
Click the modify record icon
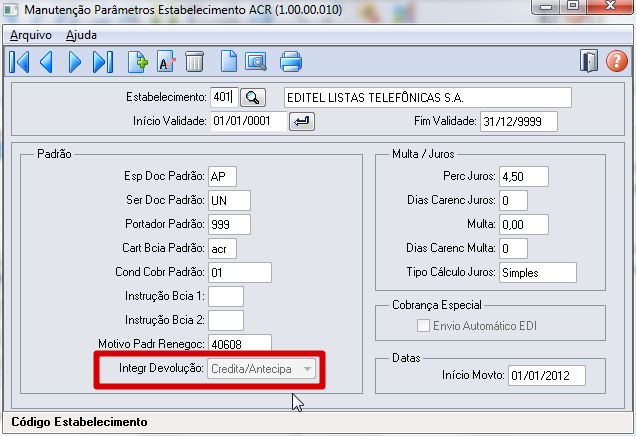click(166, 62)
